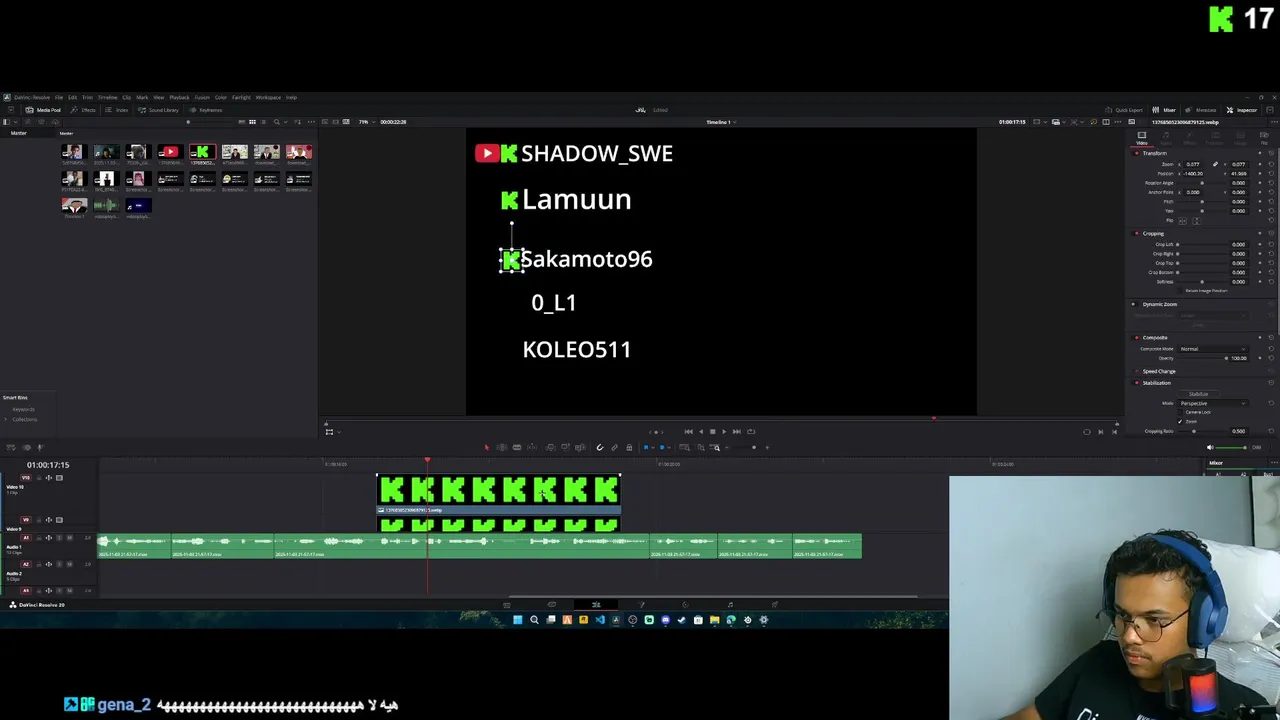The height and width of the screenshot is (720, 1280).
Task: Click the Zoom X value field
Action: click(x=1193, y=164)
